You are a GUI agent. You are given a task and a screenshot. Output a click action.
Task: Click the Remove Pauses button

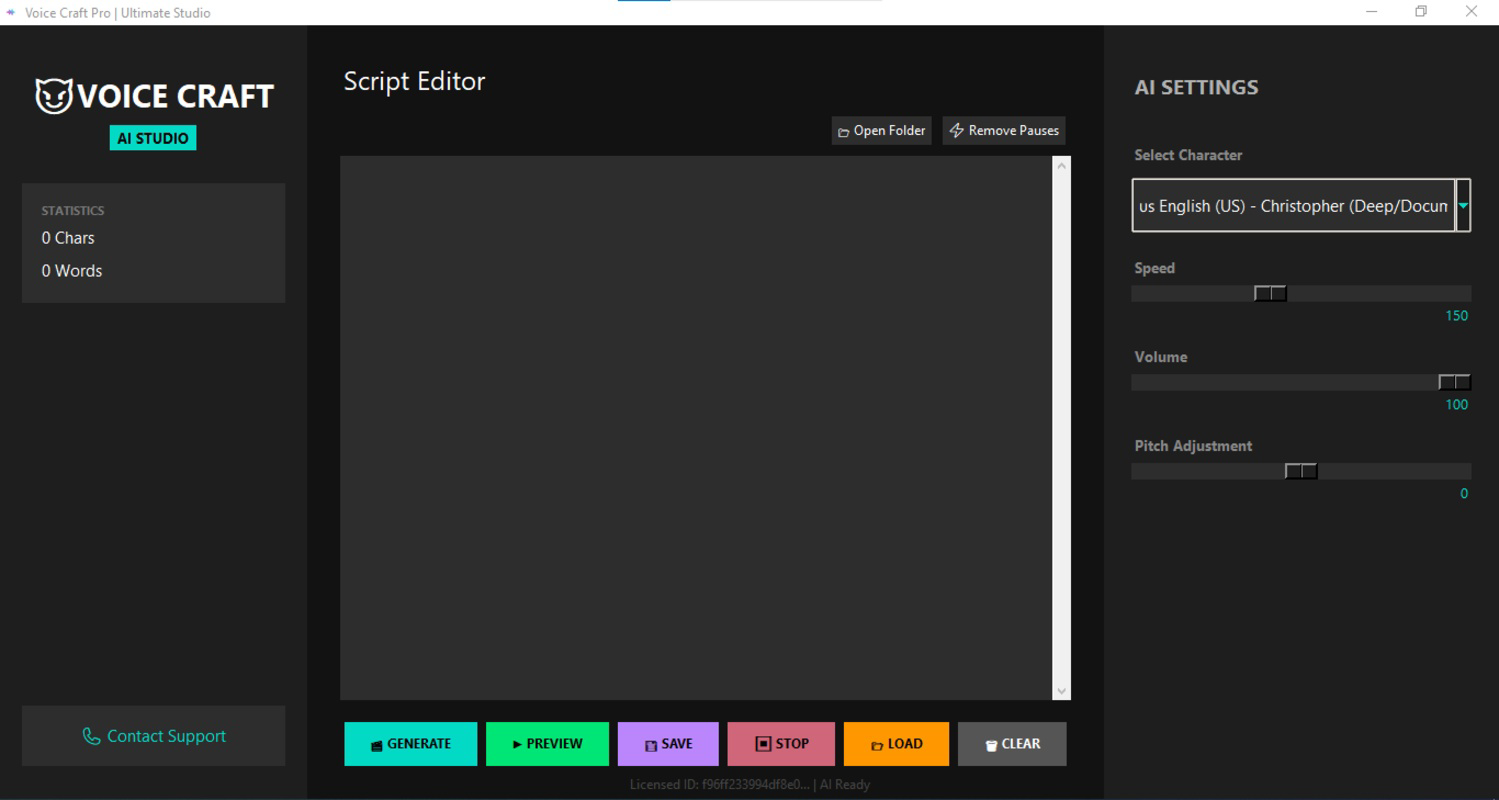click(1003, 131)
